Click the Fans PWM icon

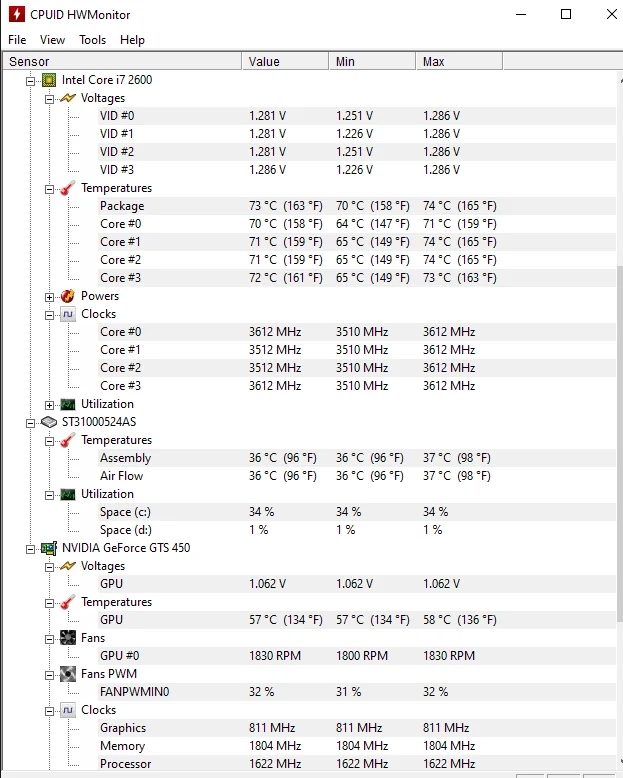(67, 674)
